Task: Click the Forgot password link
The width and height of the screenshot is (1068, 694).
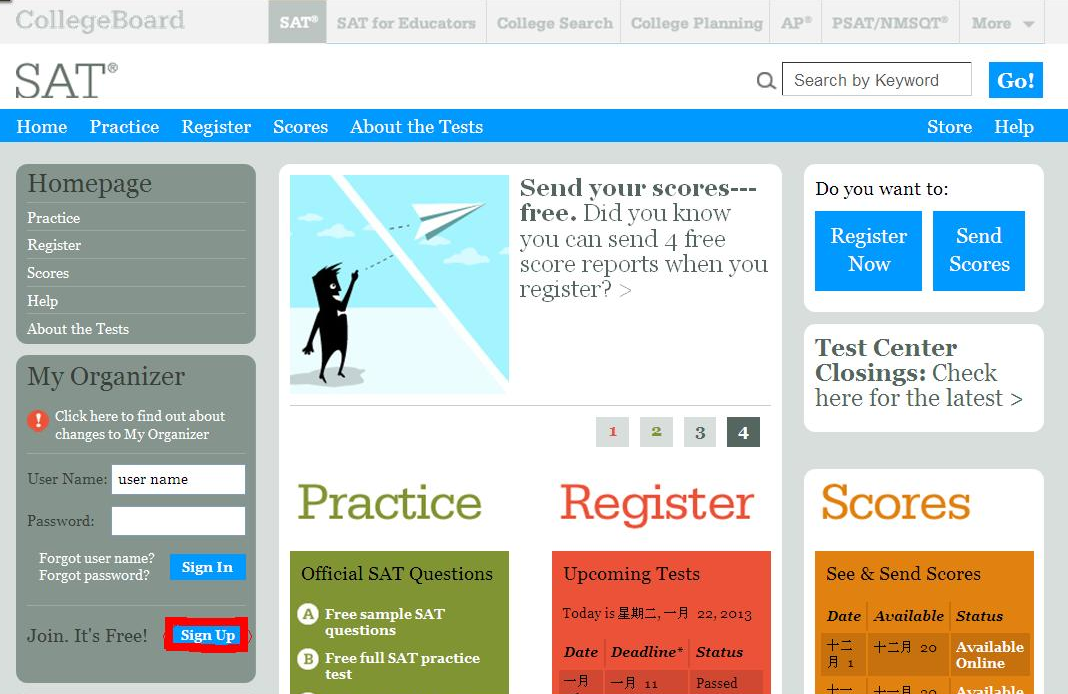Action: point(94,575)
